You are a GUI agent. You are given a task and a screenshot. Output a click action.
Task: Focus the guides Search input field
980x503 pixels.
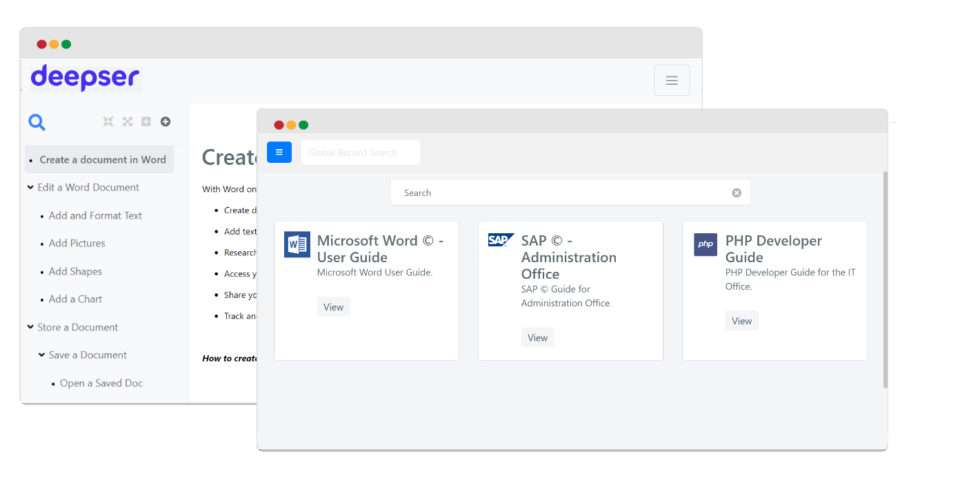(570, 192)
